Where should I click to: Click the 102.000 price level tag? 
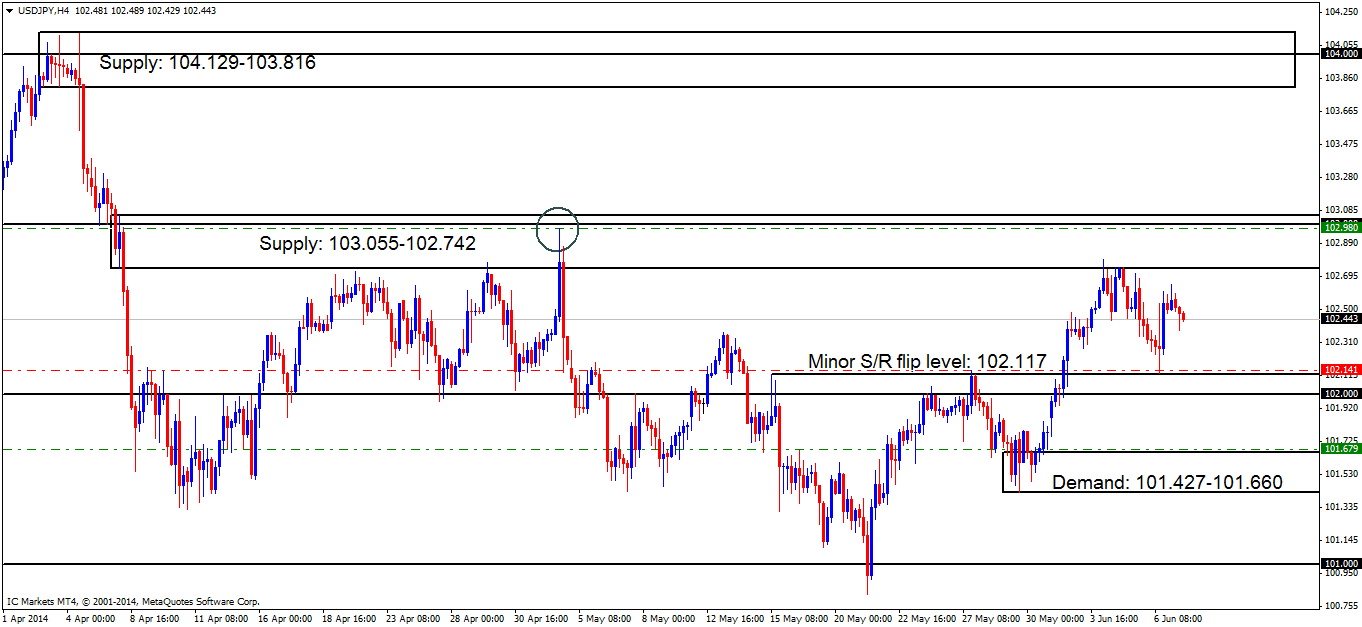[1340, 394]
